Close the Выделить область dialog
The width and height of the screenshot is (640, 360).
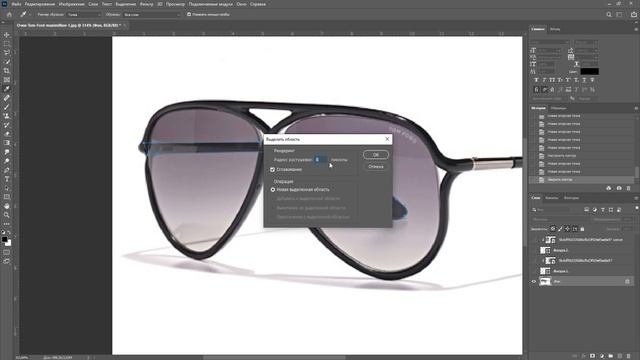(387, 139)
